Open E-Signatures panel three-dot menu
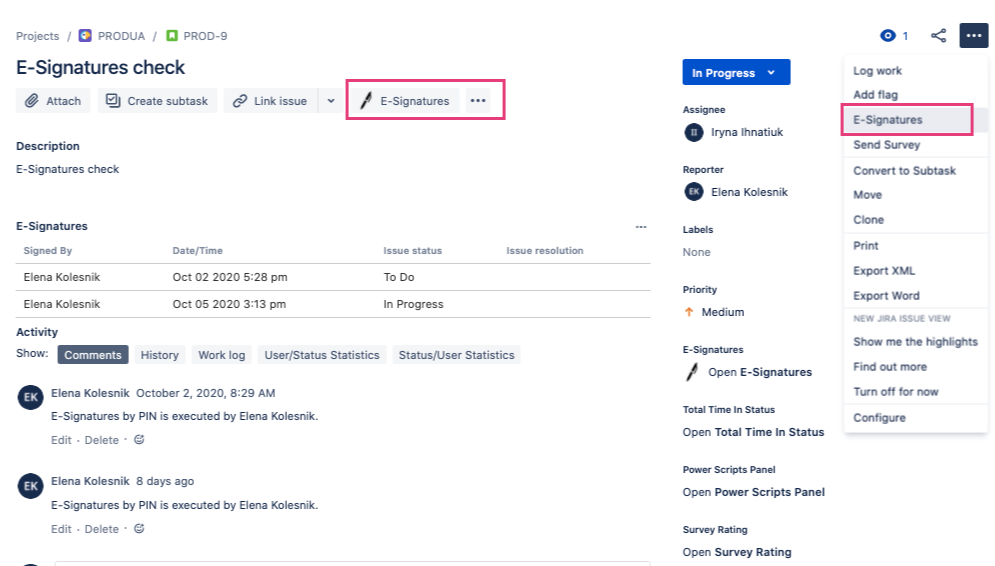995x566 pixels. 641,227
